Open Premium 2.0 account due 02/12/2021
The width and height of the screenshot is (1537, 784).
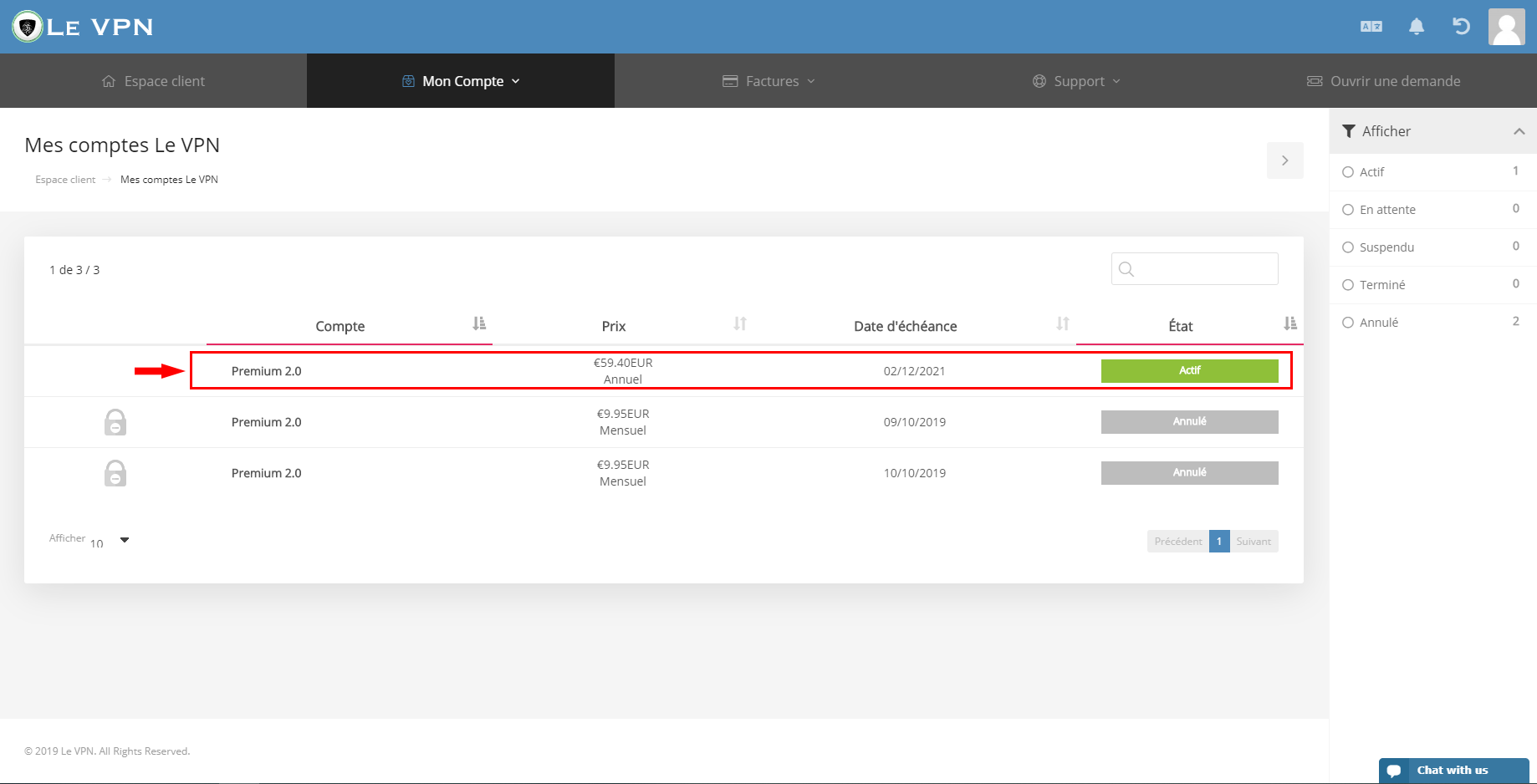click(266, 371)
